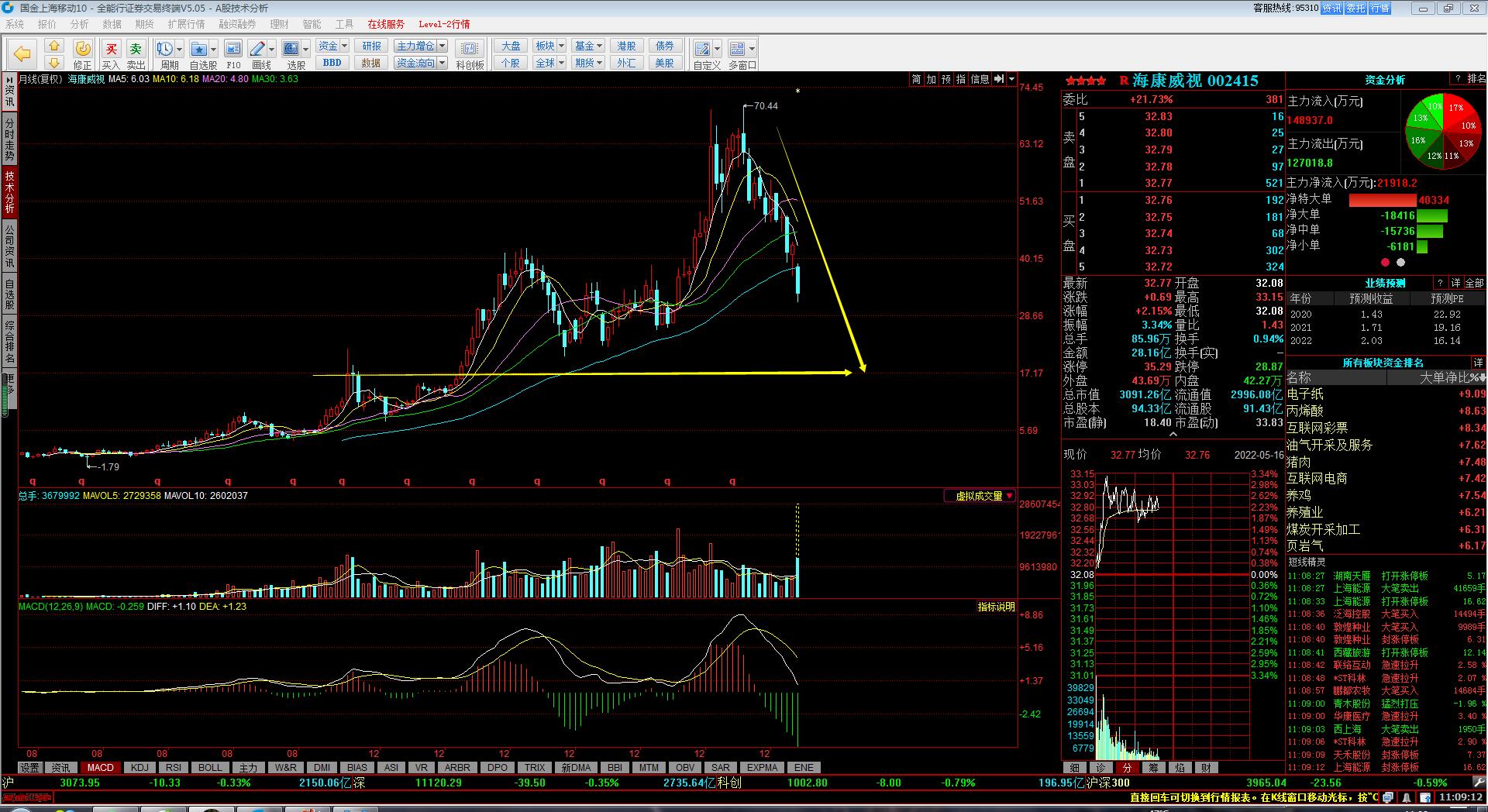Open the 自选股 dropdown arrow
1488x812 pixels.
[214, 49]
